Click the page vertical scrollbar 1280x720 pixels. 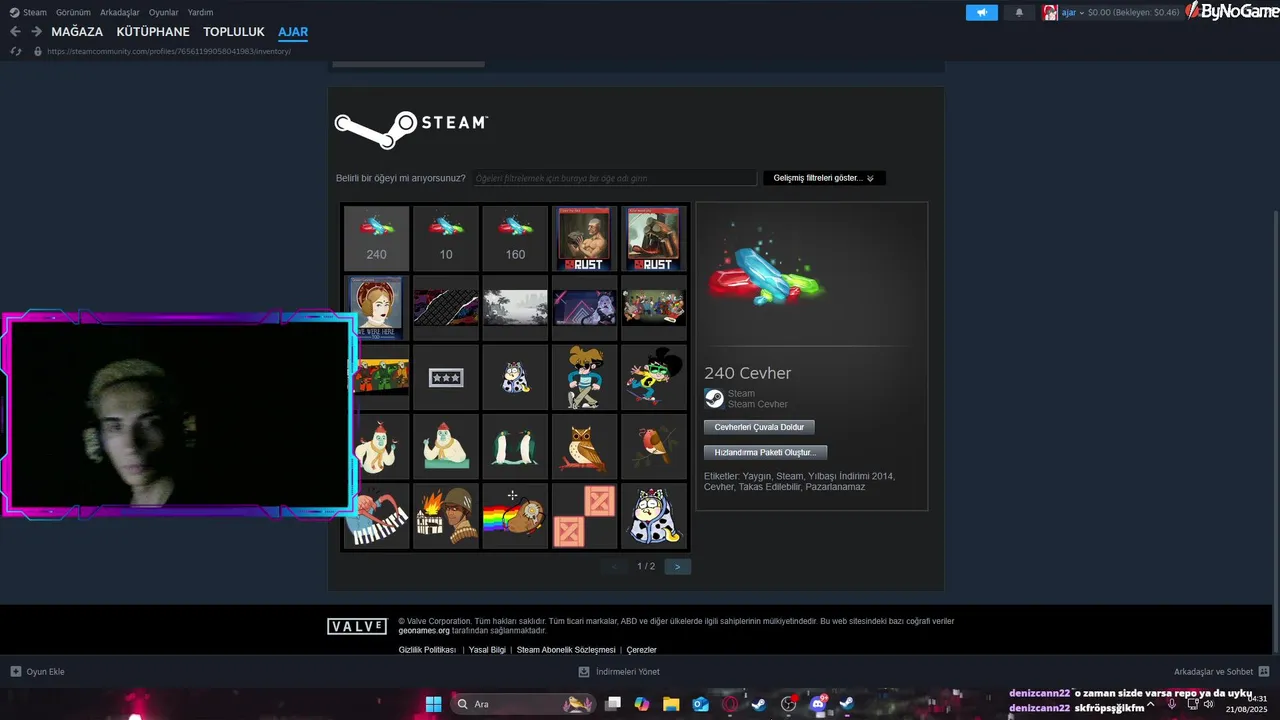pos(1275,430)
